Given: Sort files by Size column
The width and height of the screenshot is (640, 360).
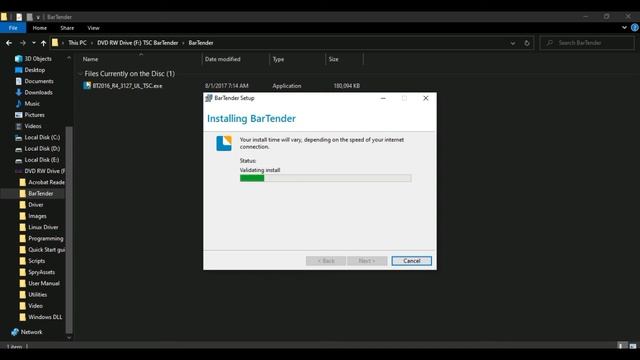Looking at the screenshot, I should (x=333, y=59).
